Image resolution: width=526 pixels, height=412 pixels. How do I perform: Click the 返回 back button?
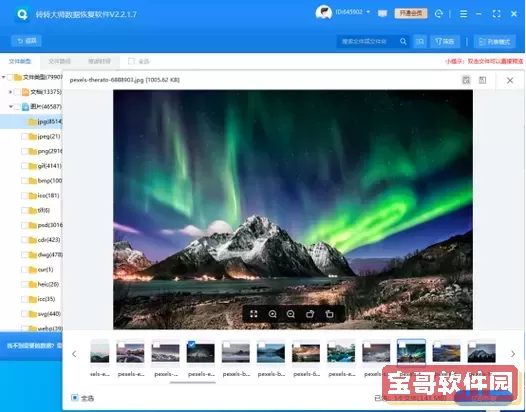point(27,41)
